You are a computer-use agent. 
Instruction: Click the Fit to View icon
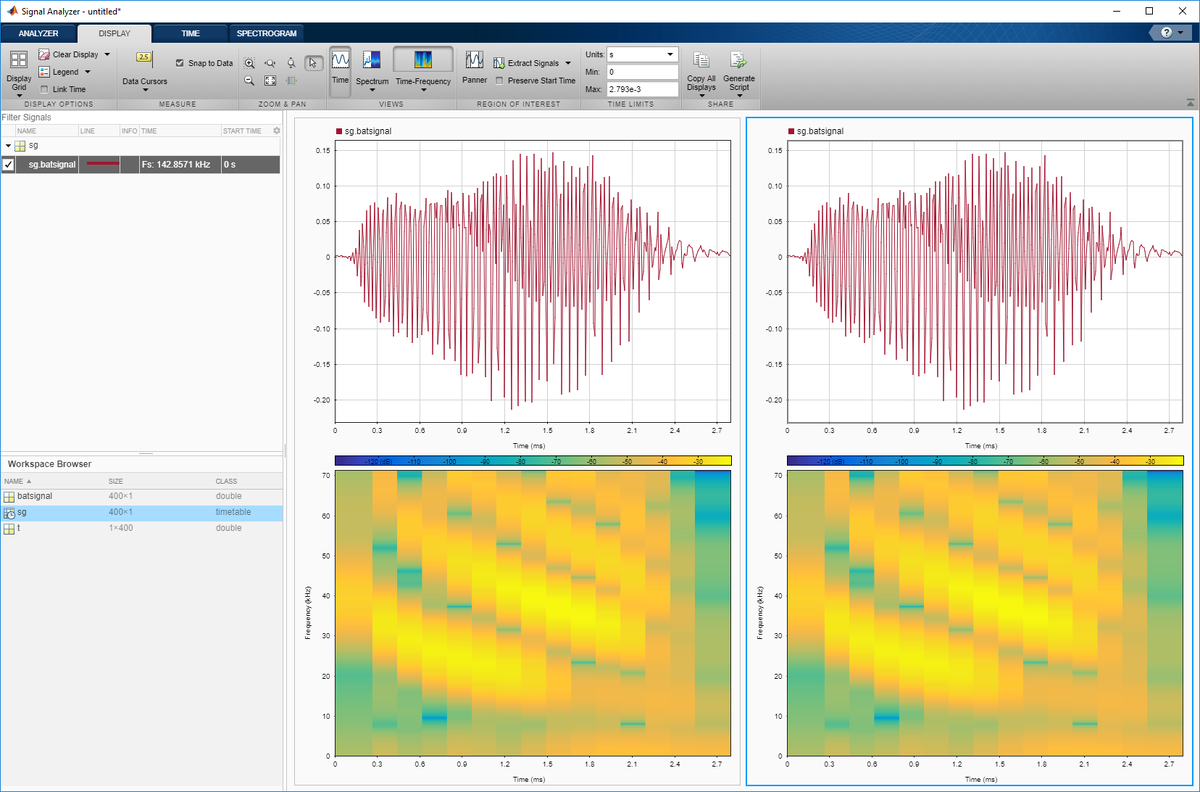coord(270,80)
